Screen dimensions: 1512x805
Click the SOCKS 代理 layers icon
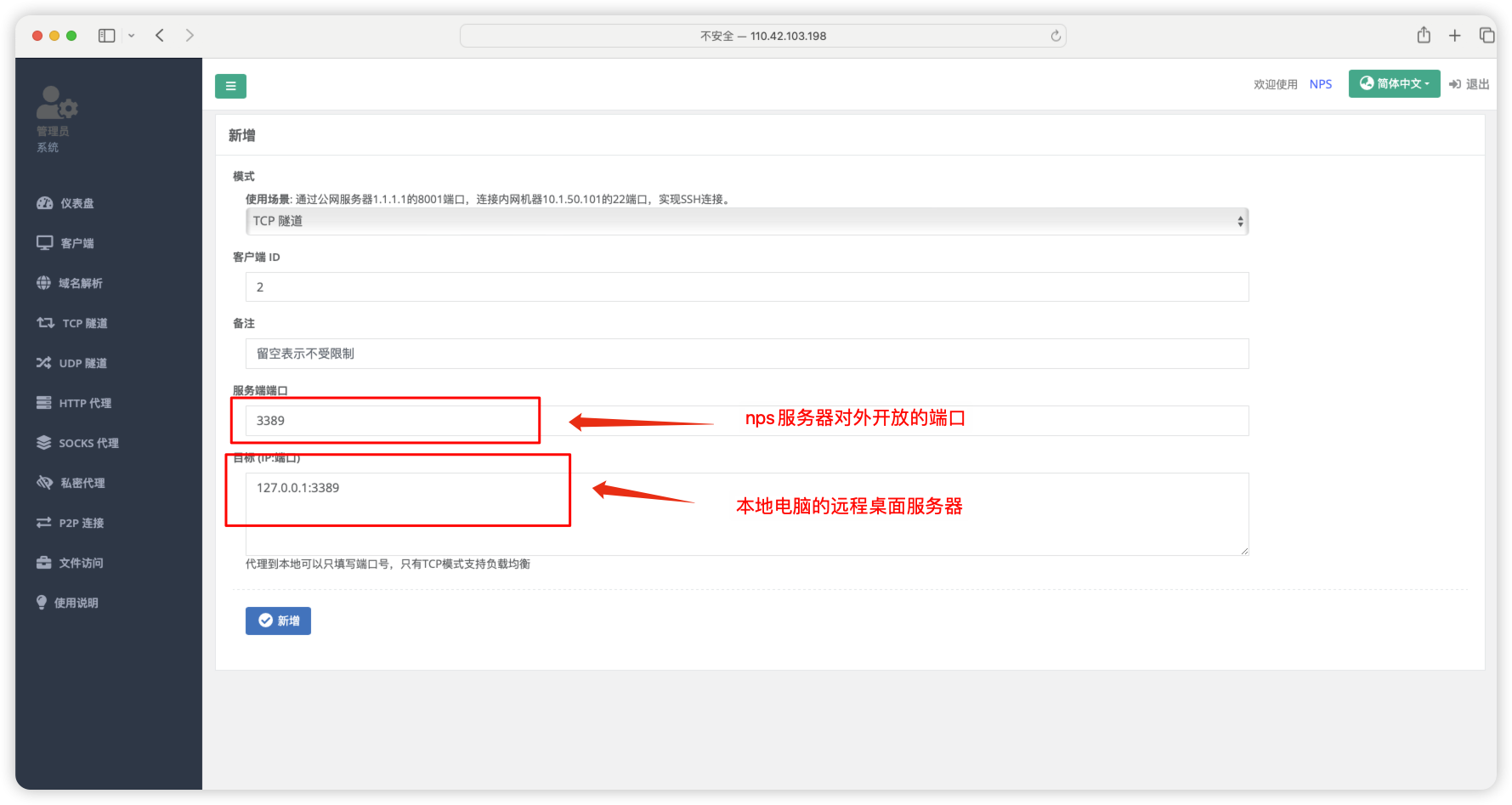43,443
